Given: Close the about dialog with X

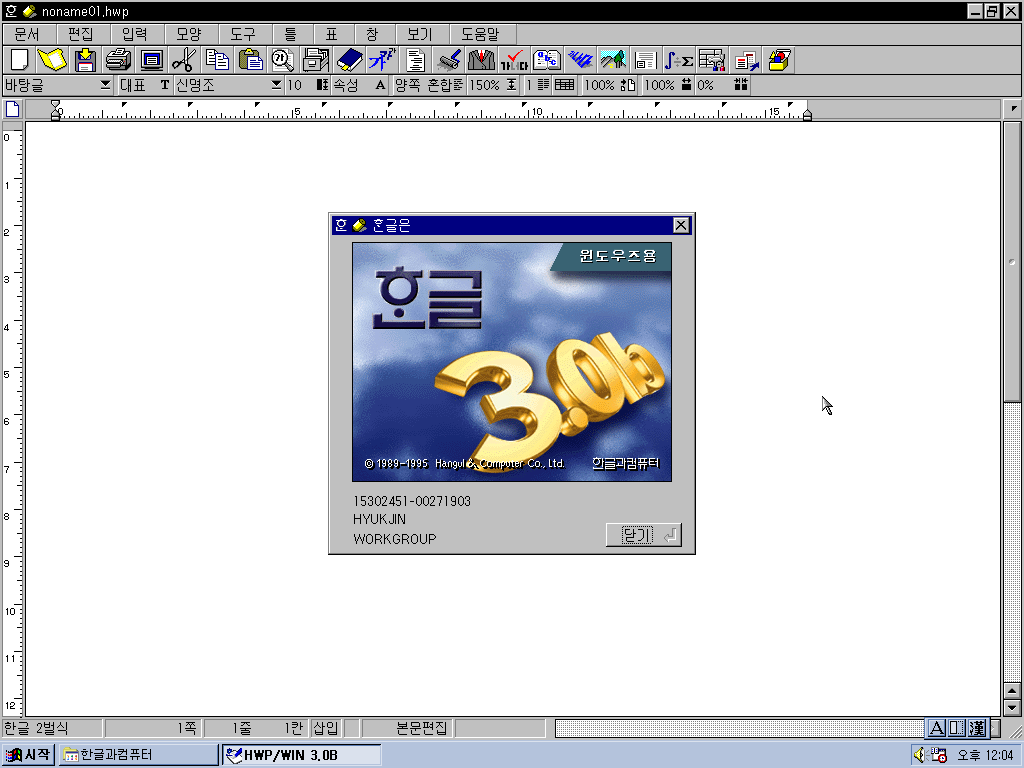Looking at the screenshot, I should point(680,225).
